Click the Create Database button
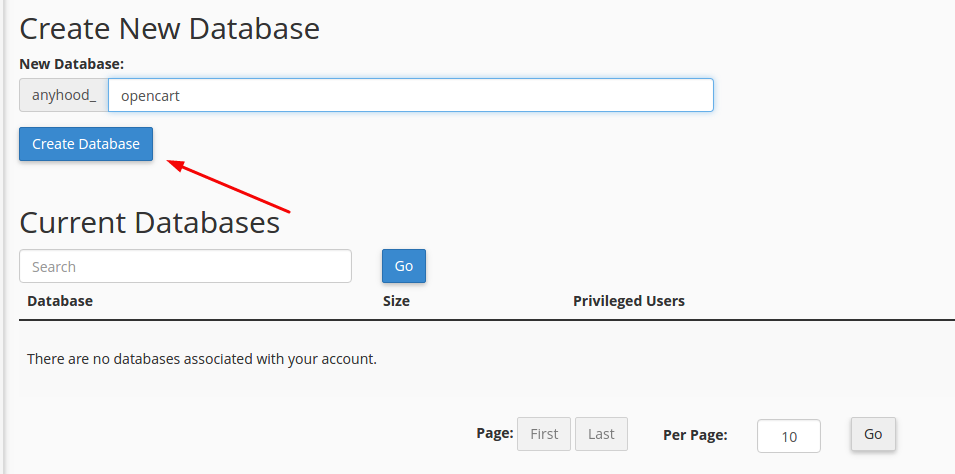The width and height of the screenshot is (955, 474). tap(86, 144)
